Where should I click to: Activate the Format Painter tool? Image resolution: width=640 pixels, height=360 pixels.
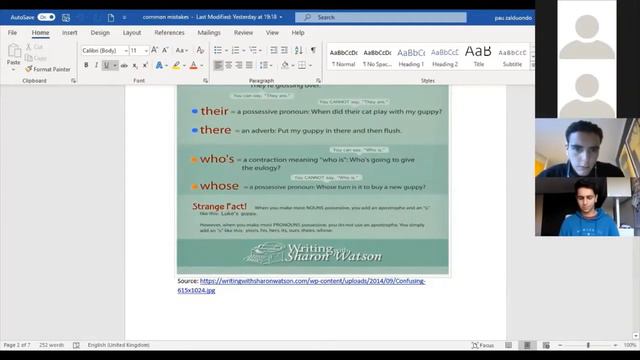pos(48,69)
